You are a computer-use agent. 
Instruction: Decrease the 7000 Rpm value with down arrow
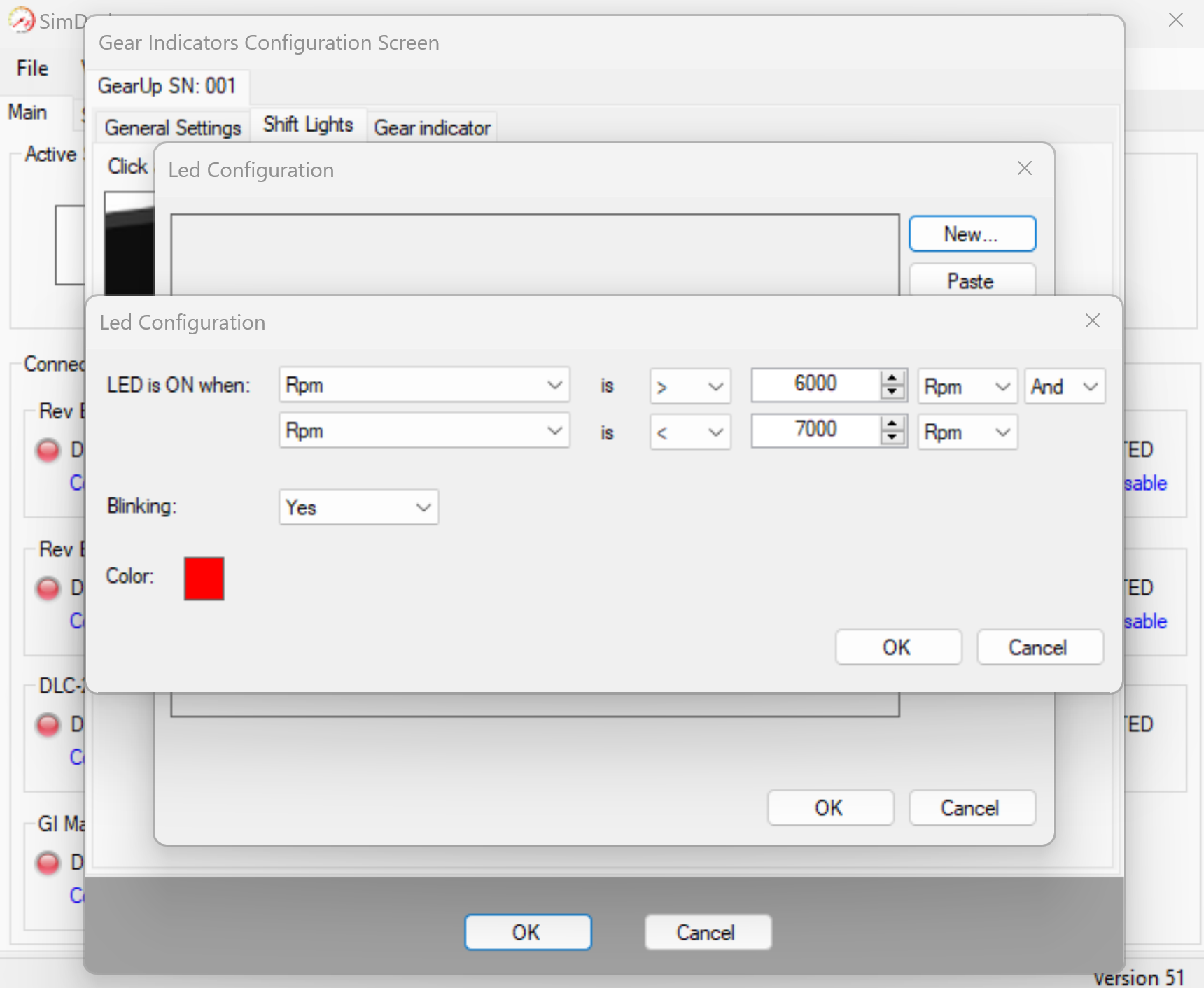(x=892, y=437)
